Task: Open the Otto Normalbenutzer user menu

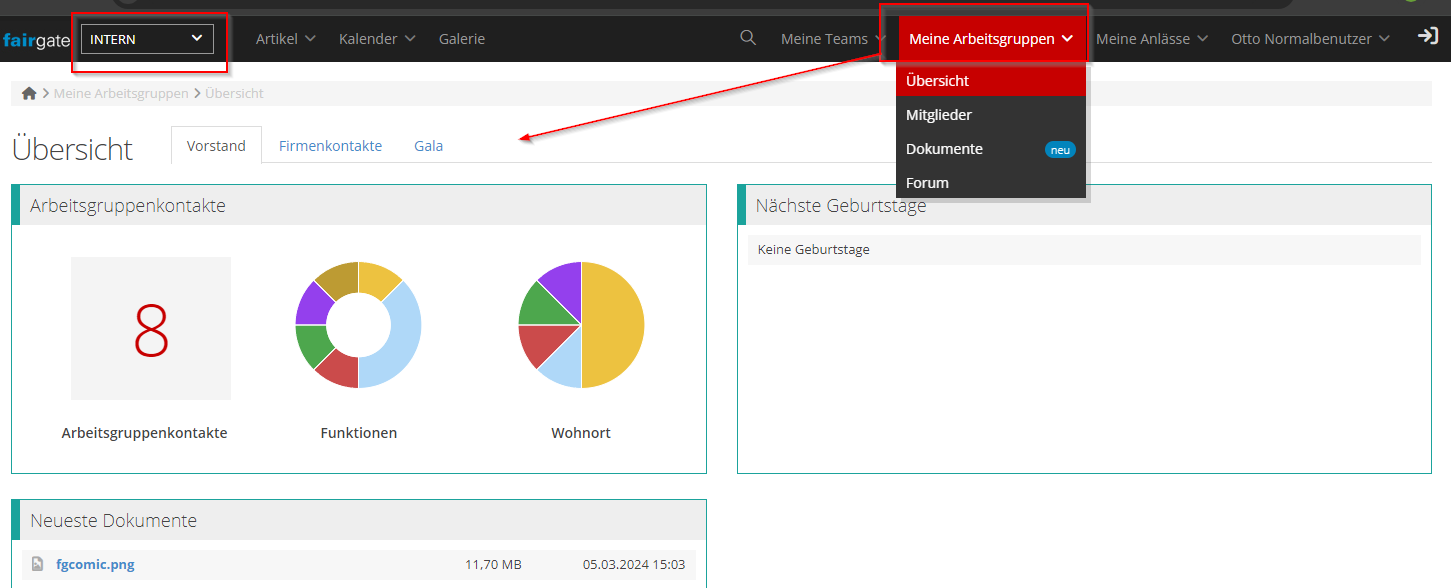Action: 1310,39
